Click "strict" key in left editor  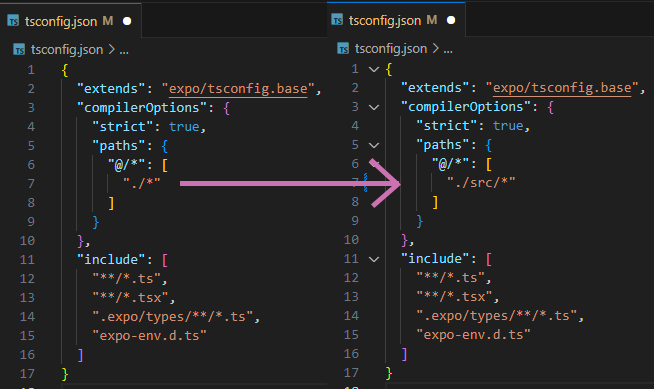coord(123,126)
